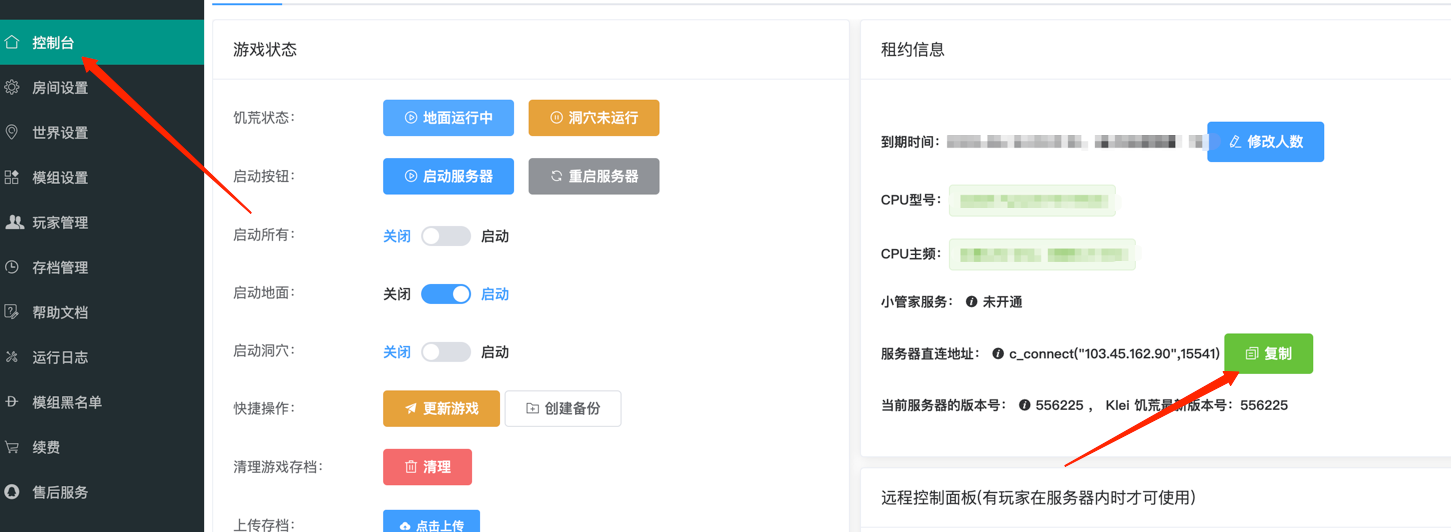The image size is (1451, 532).
Task: Click the shopping cart icon for 续费
Action: 12,447
